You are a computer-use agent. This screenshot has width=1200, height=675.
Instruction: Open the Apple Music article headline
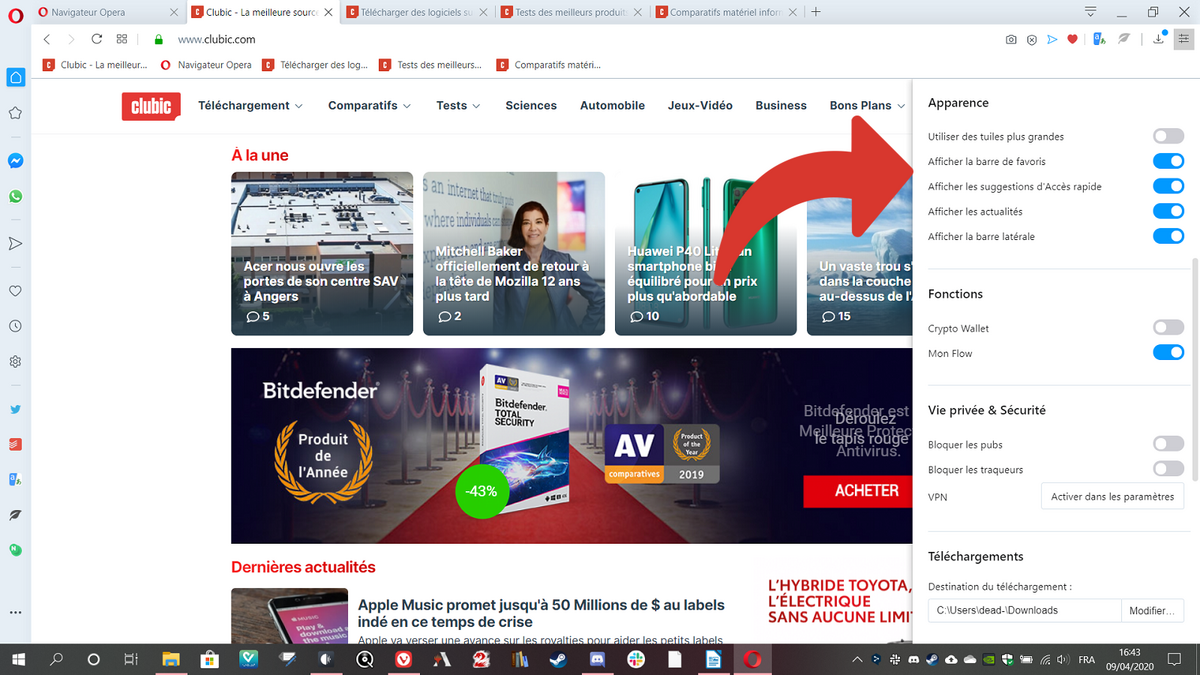(541, 613)
